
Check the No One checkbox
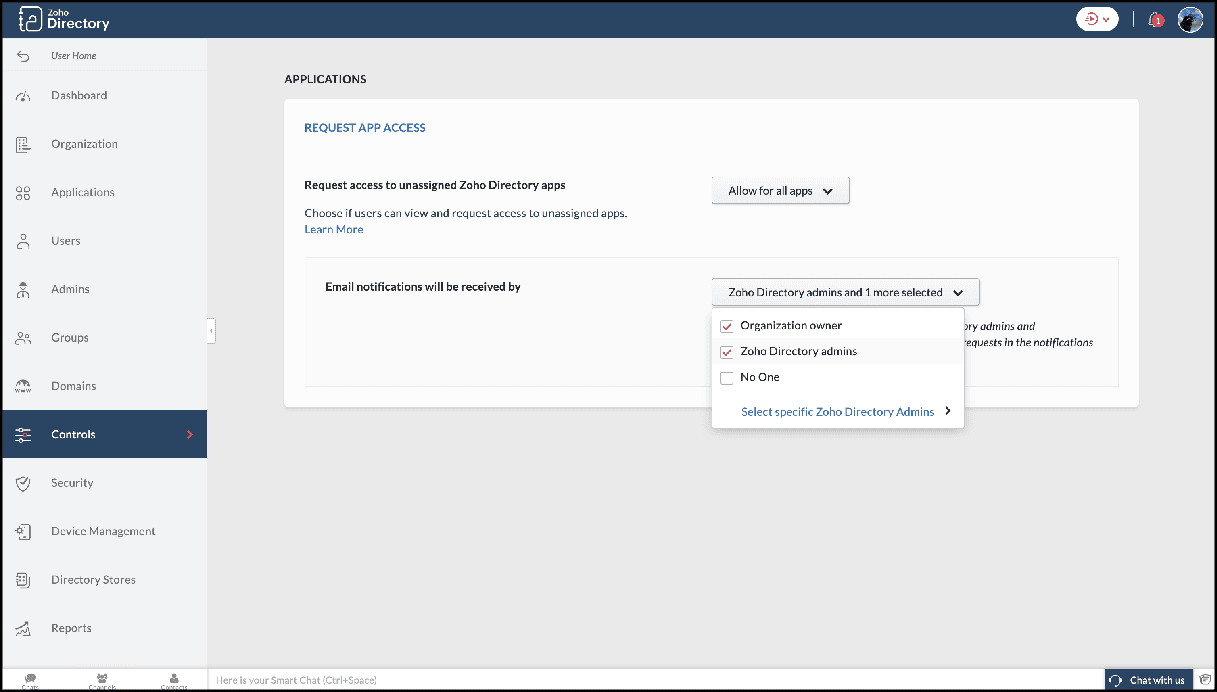coord(727,378)
